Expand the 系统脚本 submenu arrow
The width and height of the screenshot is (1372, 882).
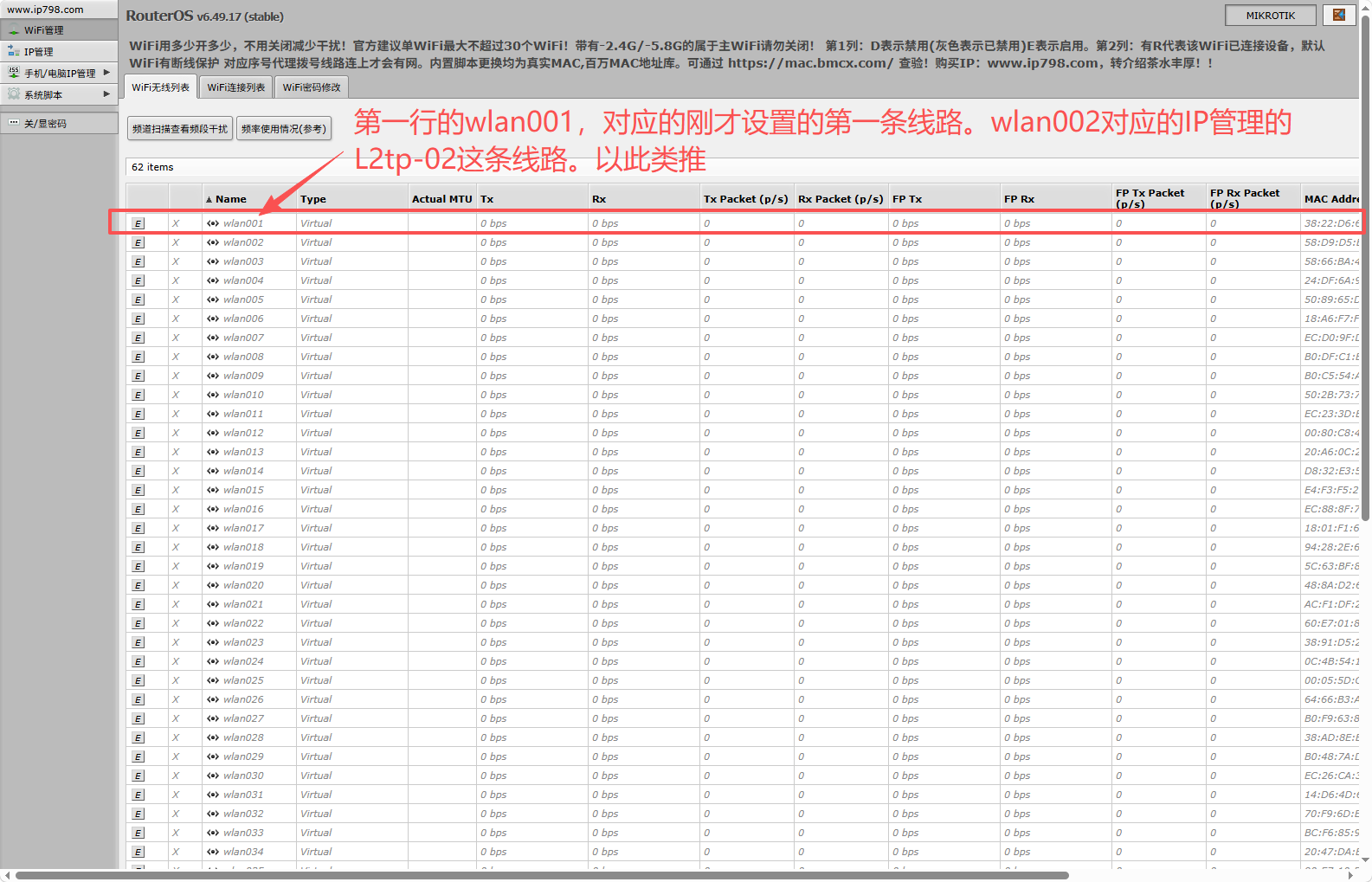tap(106, 93)
